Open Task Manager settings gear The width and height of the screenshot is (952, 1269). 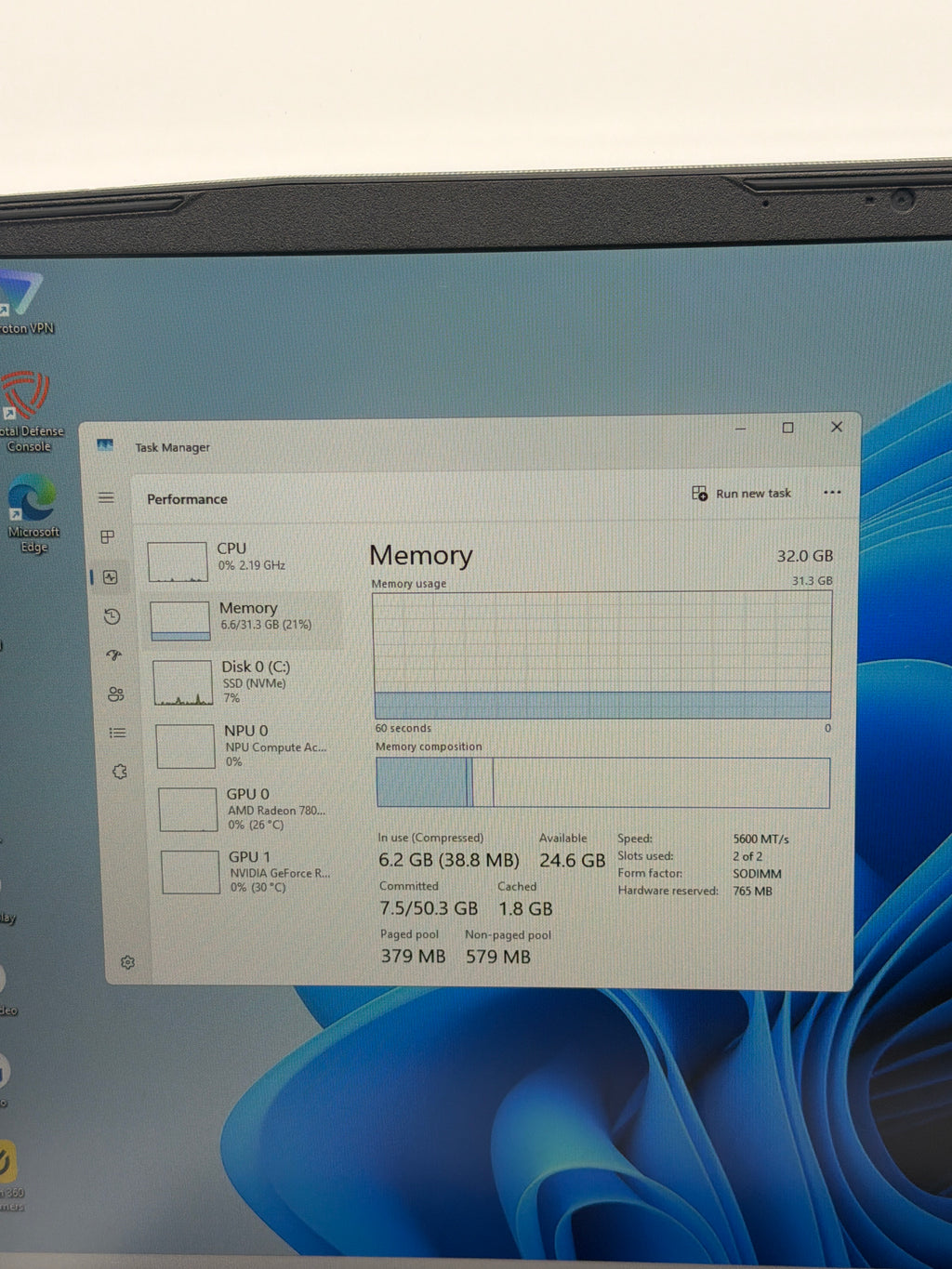pos(128,962)
